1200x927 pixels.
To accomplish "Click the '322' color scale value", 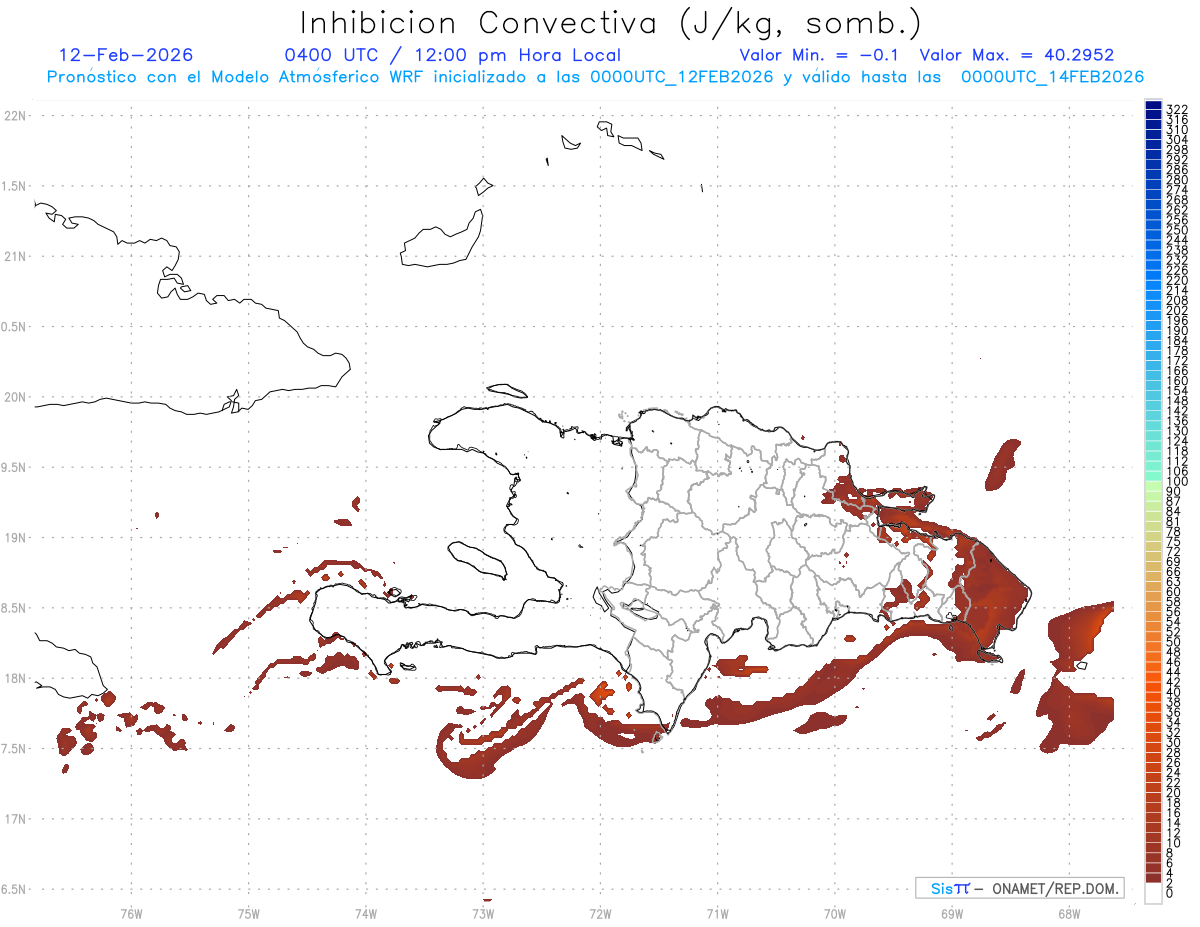I will [x=1177, y=108].
